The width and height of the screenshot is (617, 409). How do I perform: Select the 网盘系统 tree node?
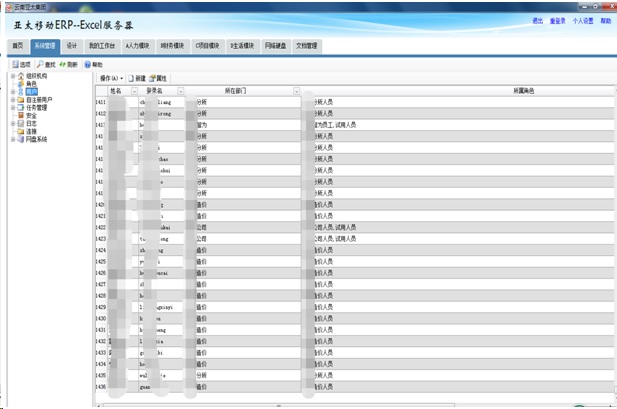point(35,139)
